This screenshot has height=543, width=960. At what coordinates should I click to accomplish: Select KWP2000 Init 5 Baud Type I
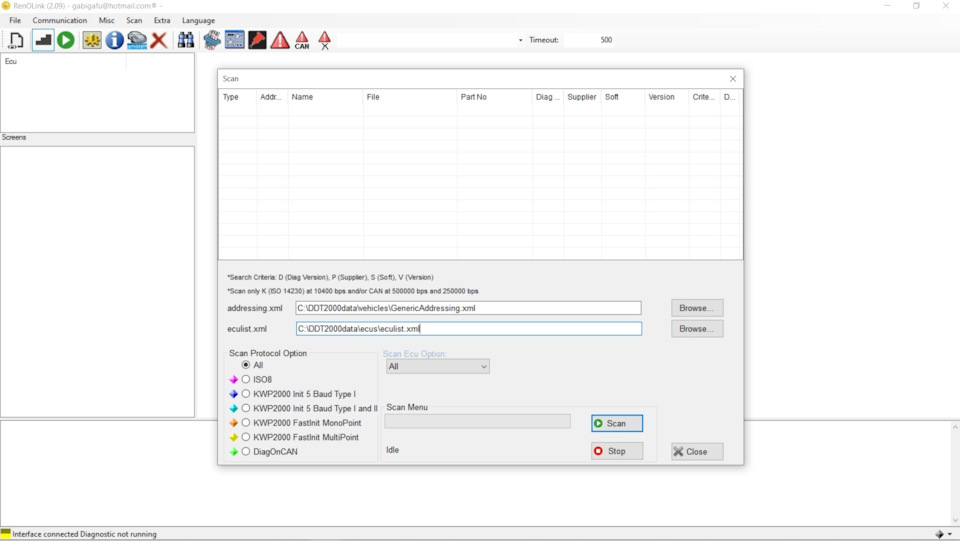pos(246,394)
